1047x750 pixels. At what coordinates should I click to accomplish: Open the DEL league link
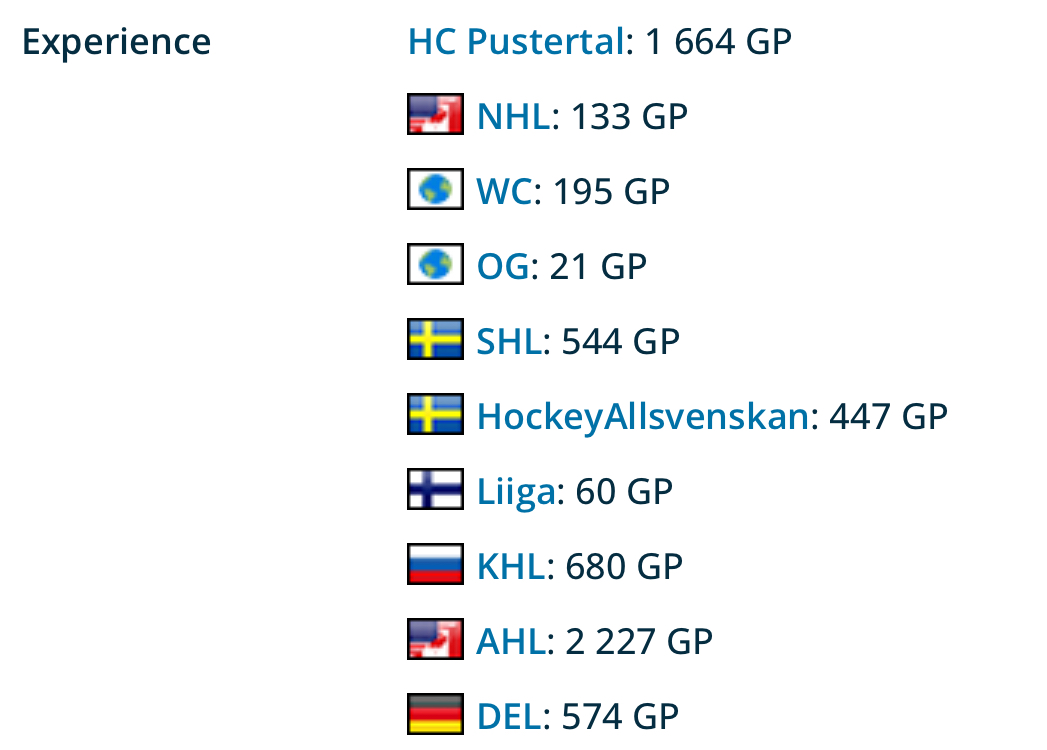(509, 716)
